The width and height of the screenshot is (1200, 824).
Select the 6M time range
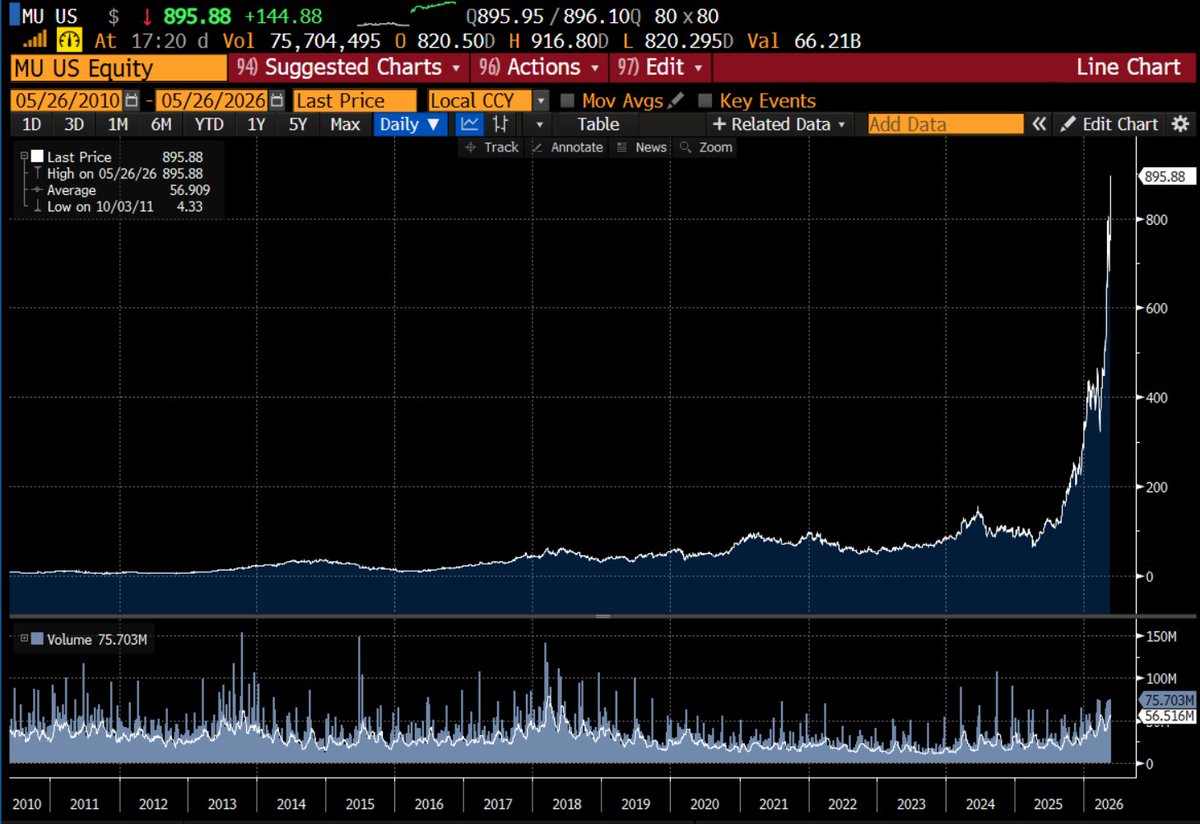161,124
